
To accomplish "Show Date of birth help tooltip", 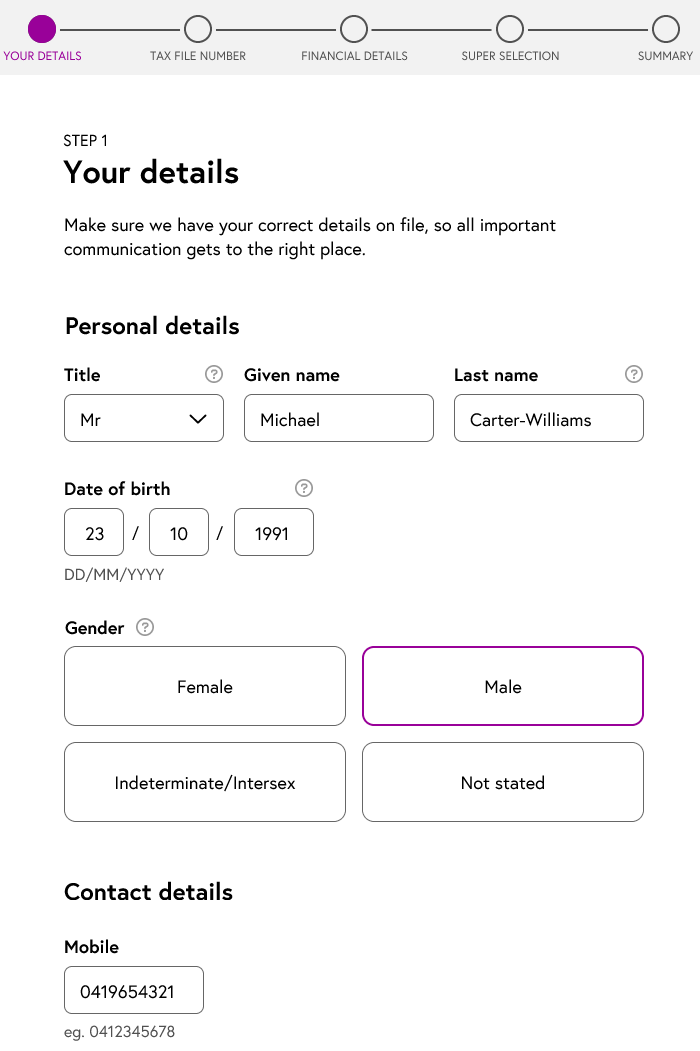I will [x=304, y=488].
